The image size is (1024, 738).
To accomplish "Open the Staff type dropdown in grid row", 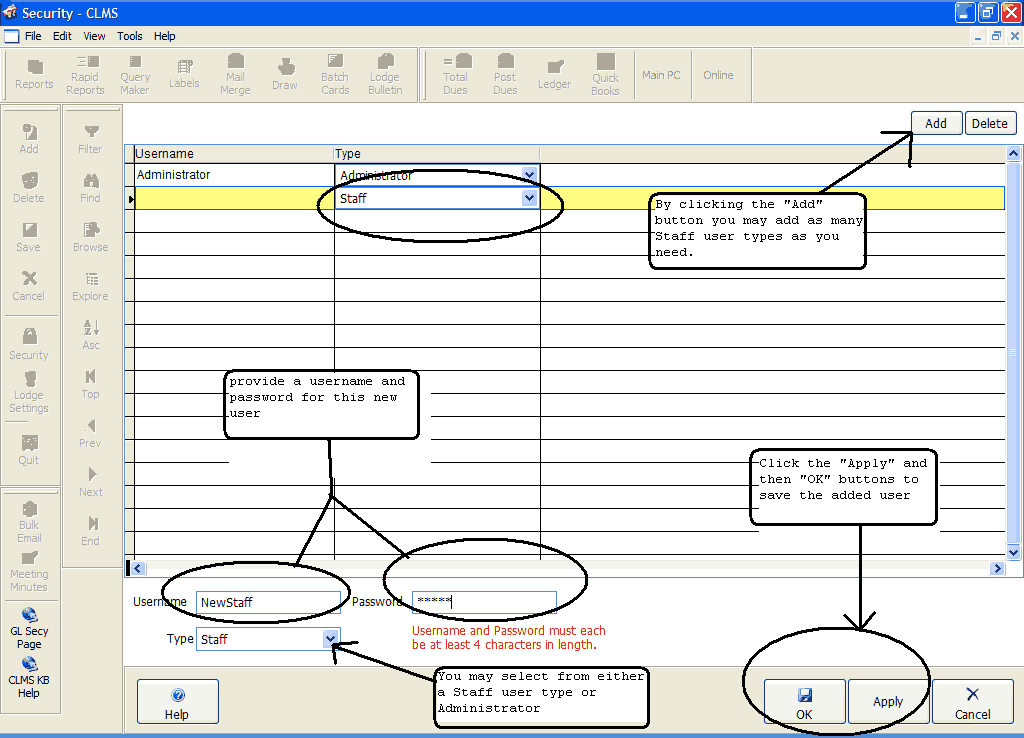I will [x=530, y=198].
